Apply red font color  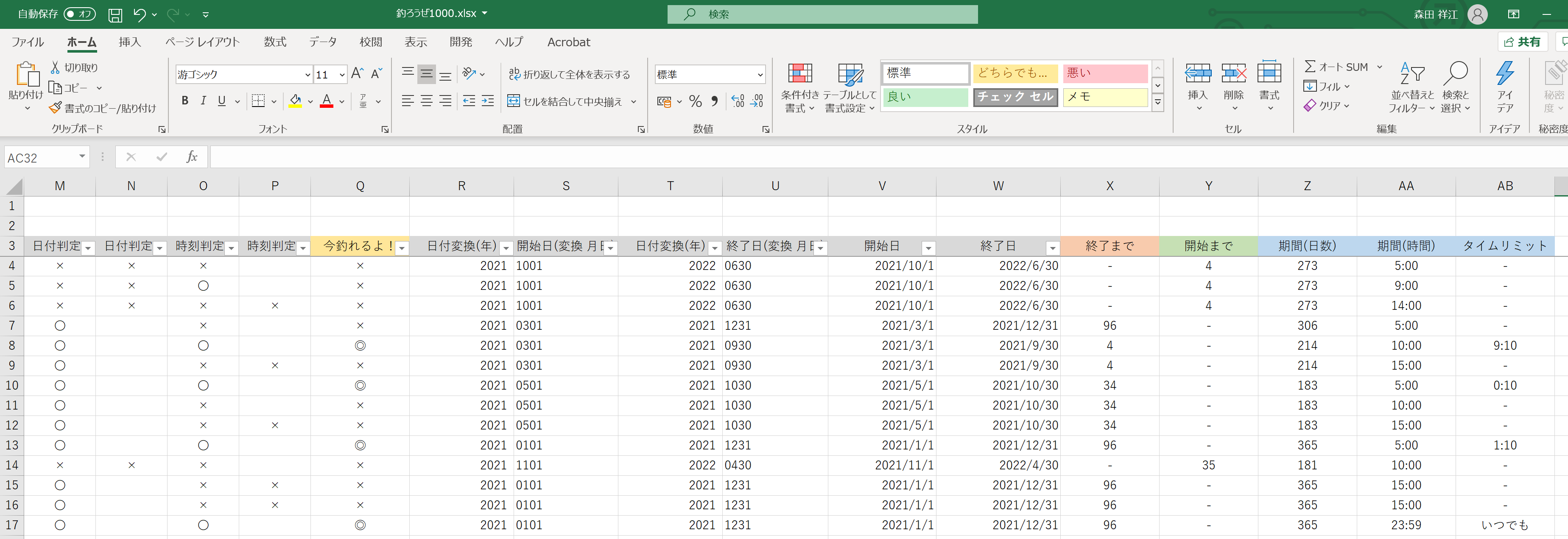[327, 101]
